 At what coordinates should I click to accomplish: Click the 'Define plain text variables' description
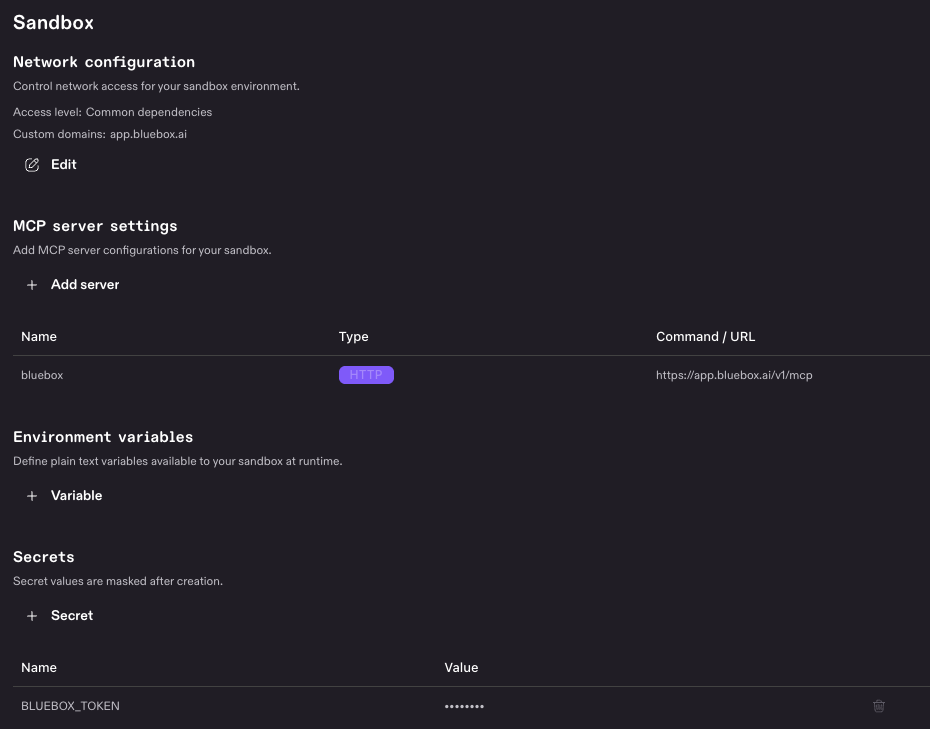click(x=178, y=461)
